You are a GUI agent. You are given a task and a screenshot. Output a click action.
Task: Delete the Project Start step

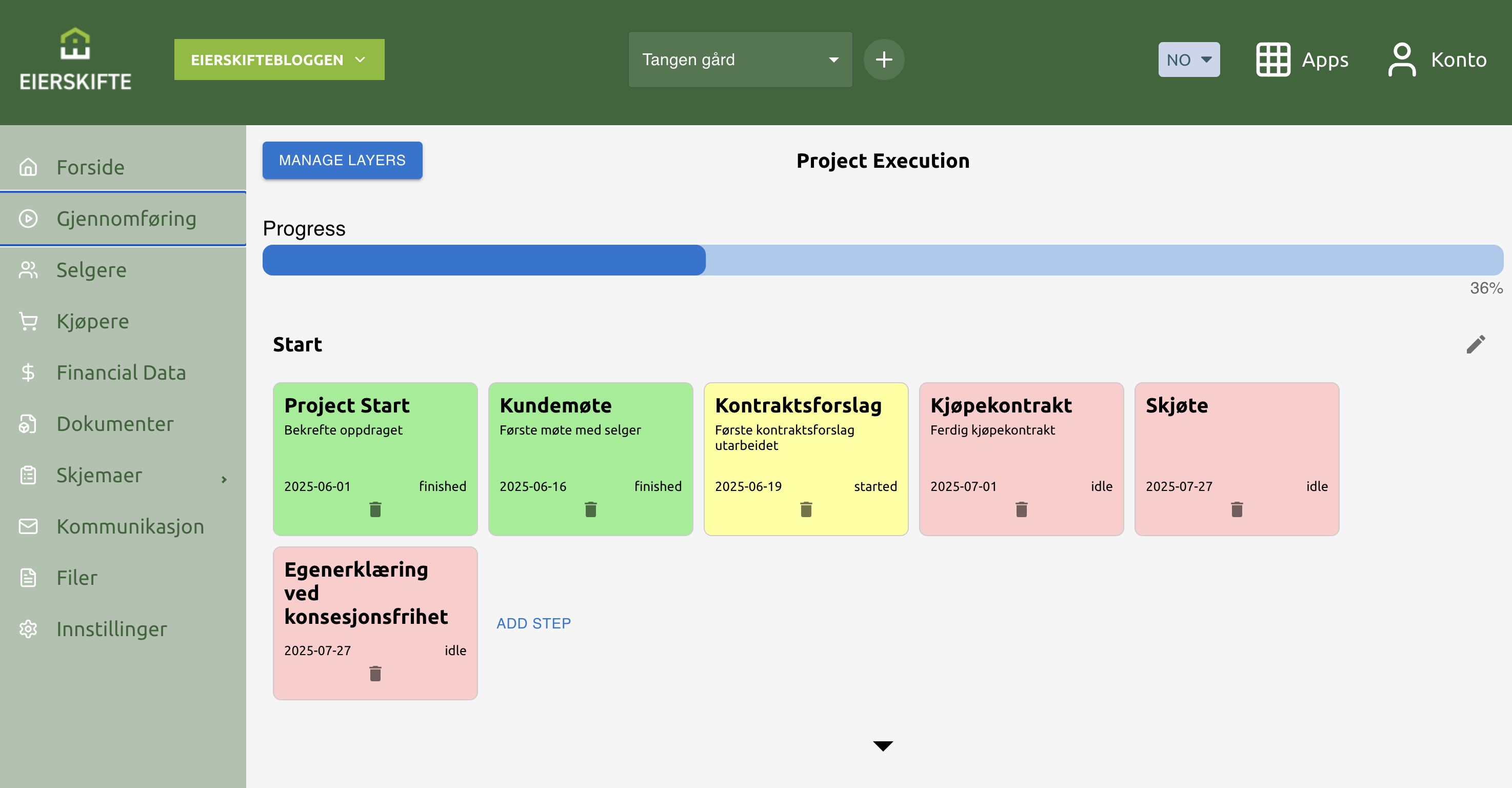375,509
